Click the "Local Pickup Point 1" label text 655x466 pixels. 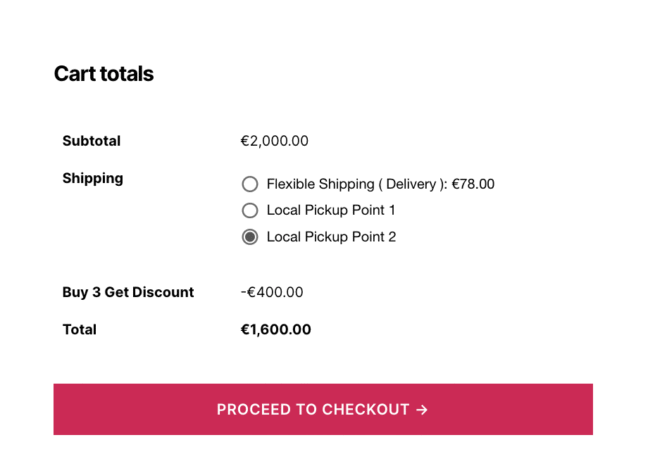tap(331, 210)
